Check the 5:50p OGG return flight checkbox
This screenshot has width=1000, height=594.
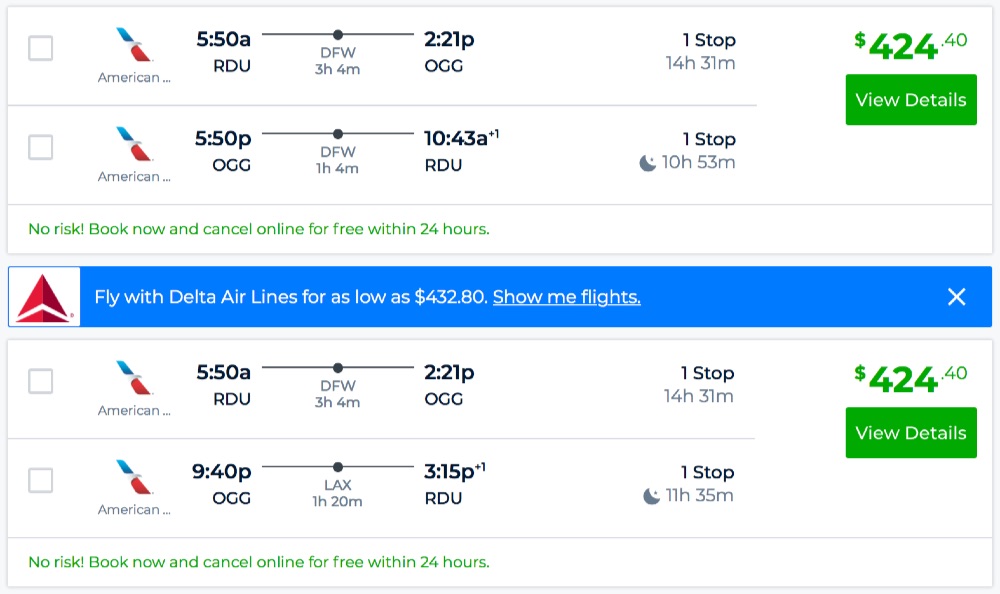[41, 147]
